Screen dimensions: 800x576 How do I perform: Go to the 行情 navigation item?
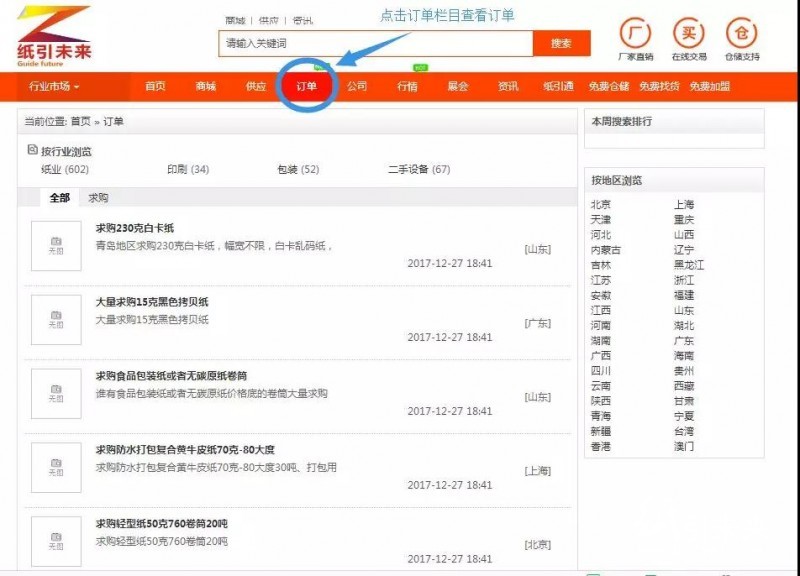pos(407,86)
